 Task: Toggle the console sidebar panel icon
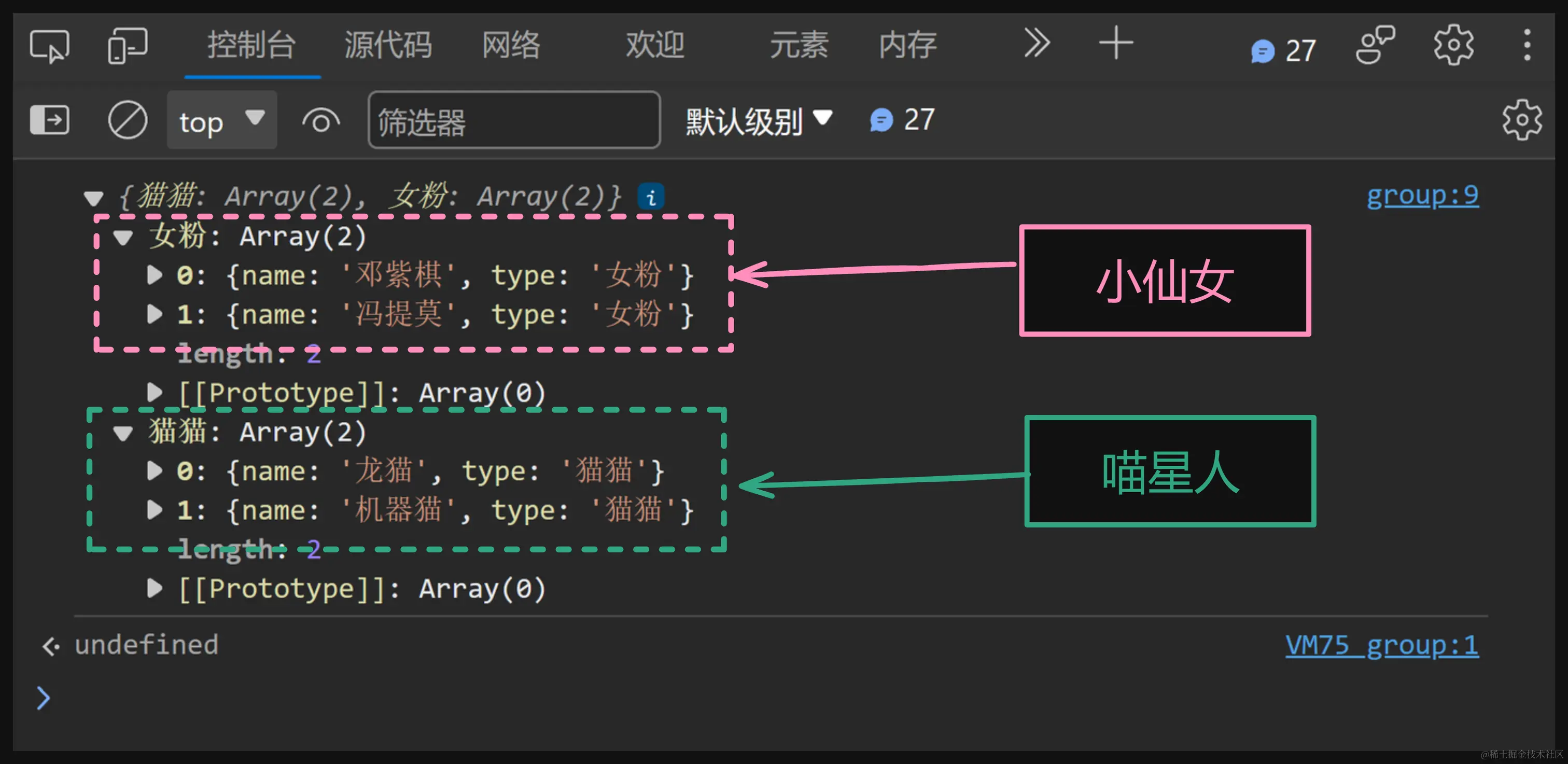pos(49,120)
